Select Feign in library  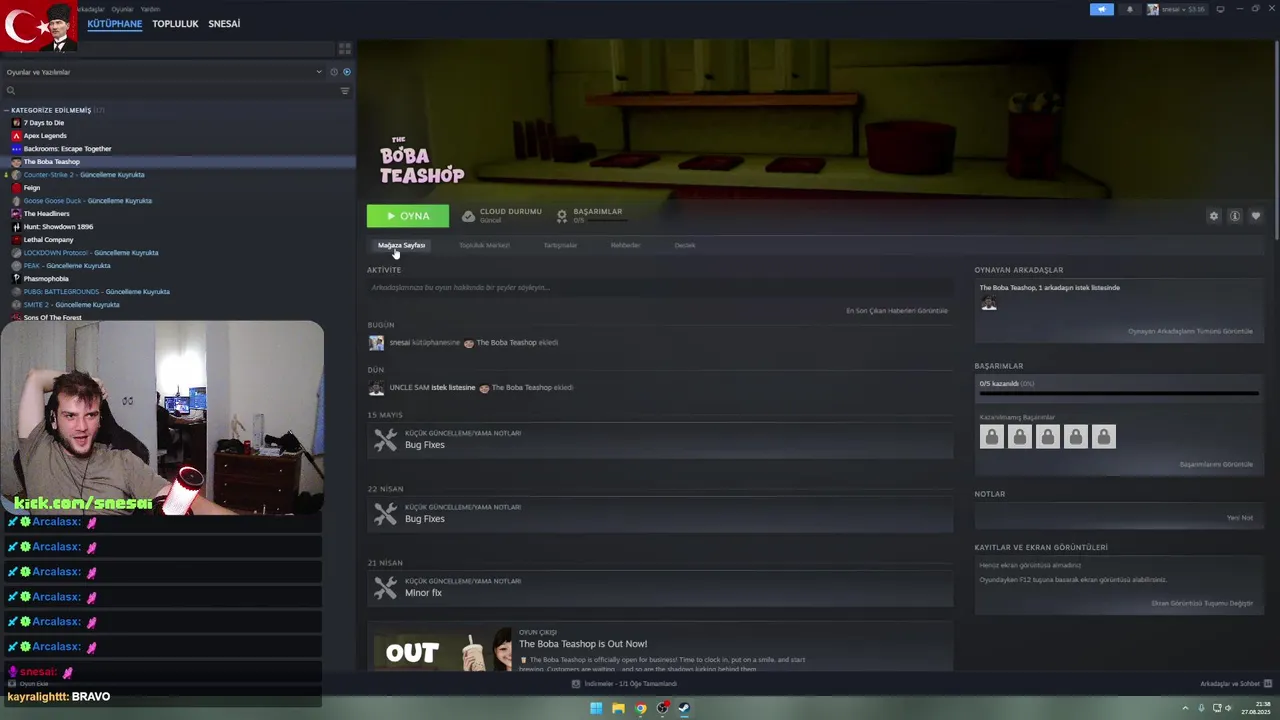(x=32, y=188)
